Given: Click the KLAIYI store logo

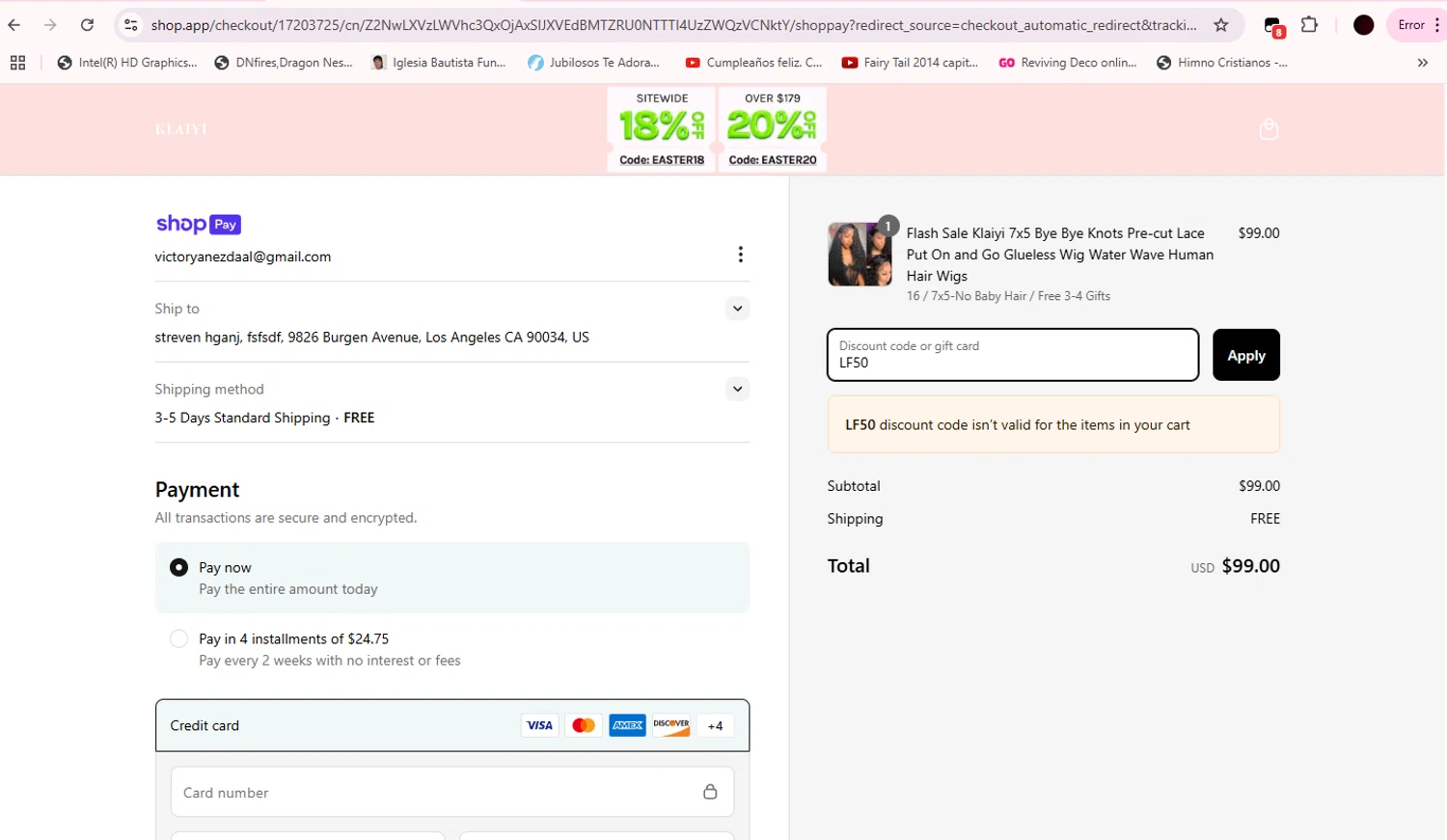Looking at the screenshot, I should tap(181, 129).
